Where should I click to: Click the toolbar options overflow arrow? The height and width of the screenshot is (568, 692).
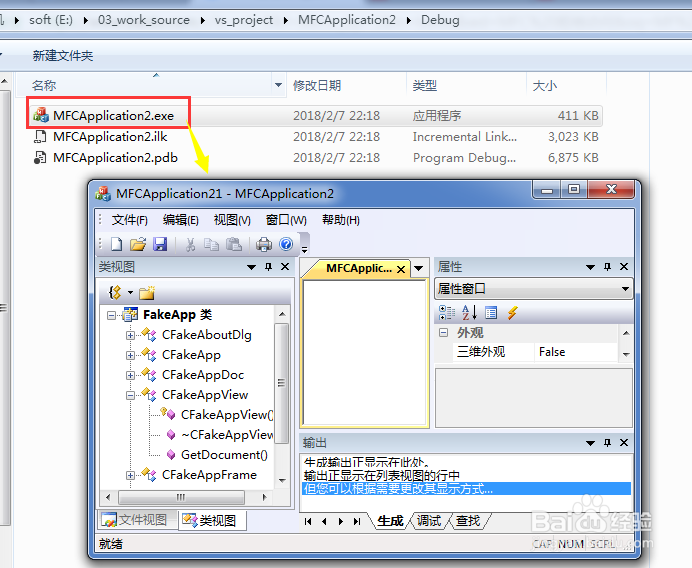point(305,250)
